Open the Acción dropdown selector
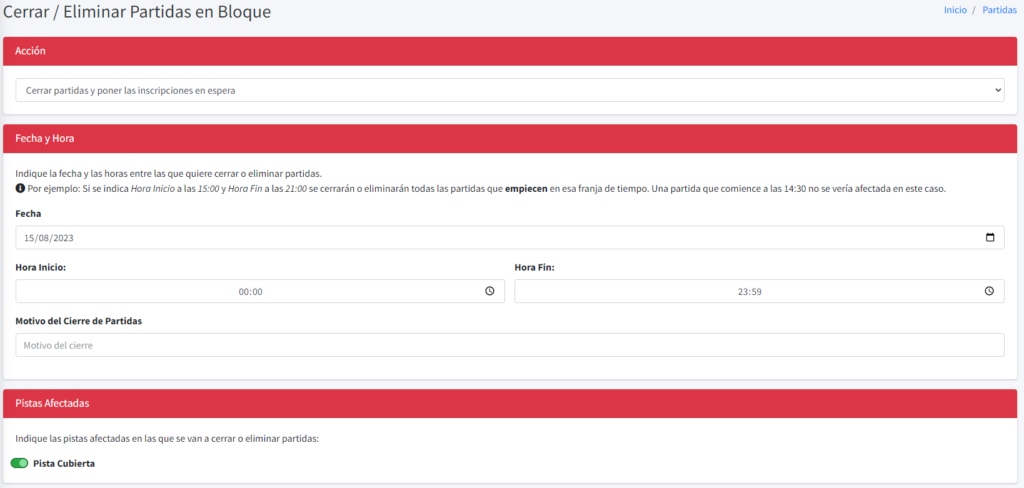 510,90
